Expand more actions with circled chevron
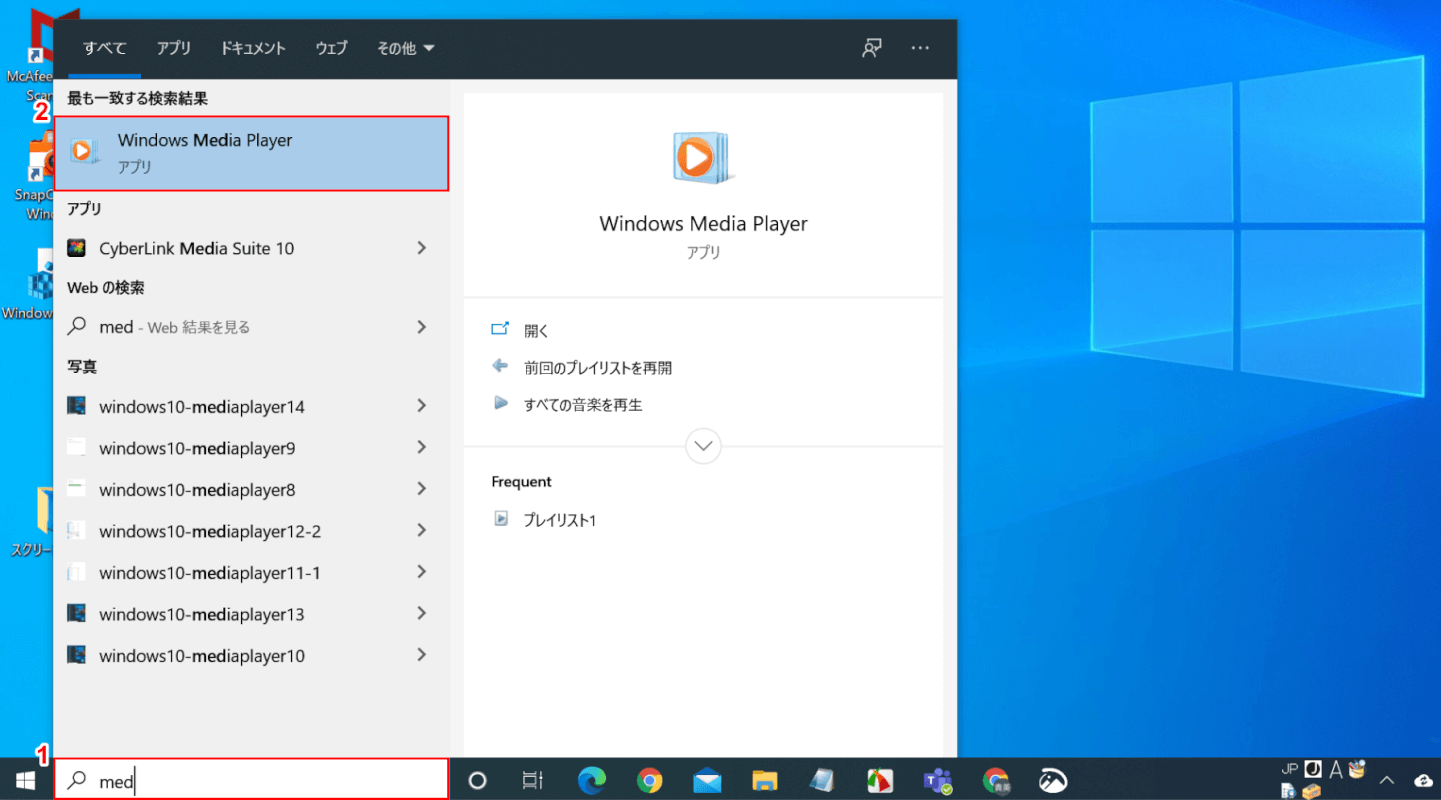Screen dimensions: 1441x800 703,446
